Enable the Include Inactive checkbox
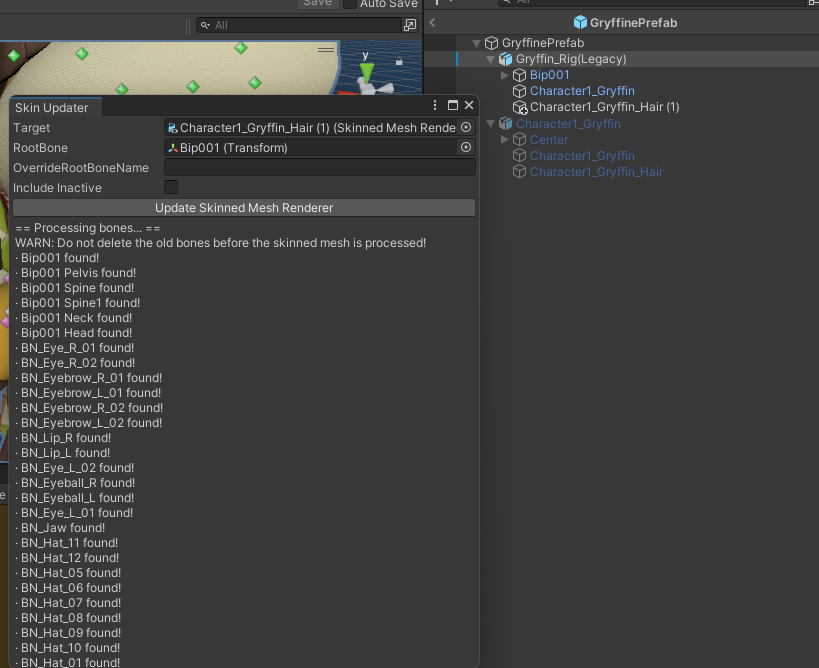Viewport: 819px width, 668px height. click(171, 188)
